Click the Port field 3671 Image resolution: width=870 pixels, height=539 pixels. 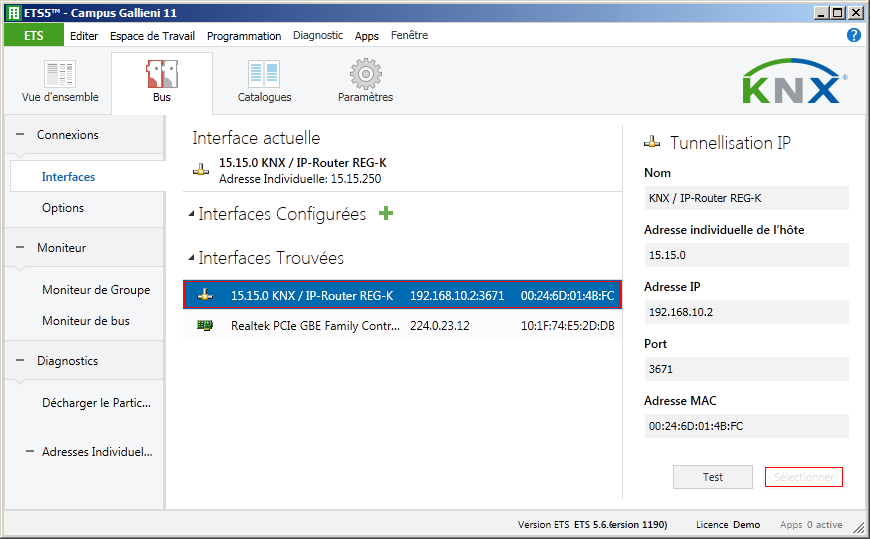(x=746, y=369)
